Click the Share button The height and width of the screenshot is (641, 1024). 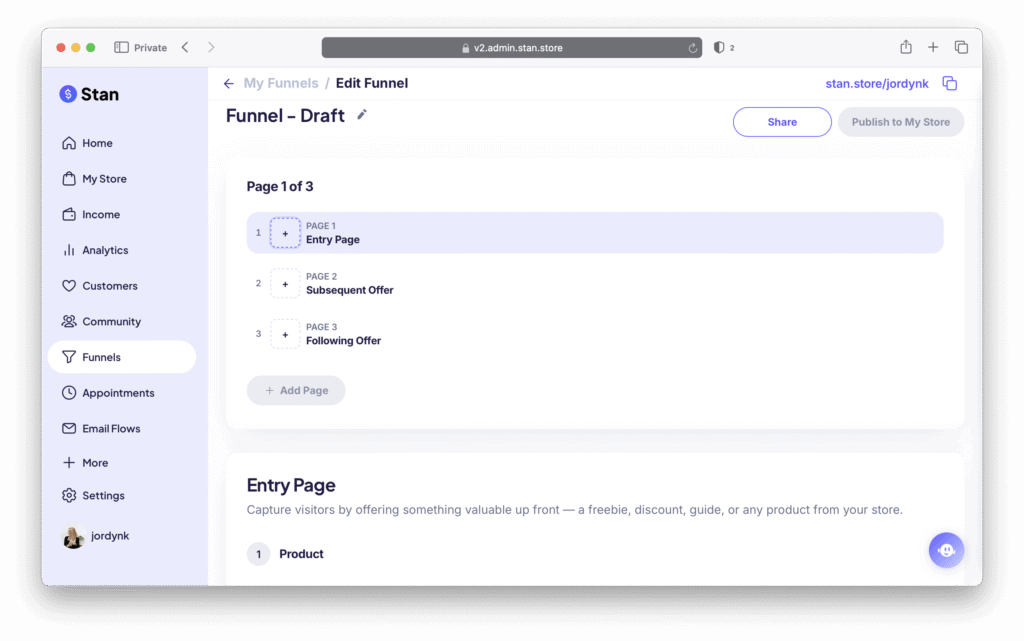click(782, 122)
